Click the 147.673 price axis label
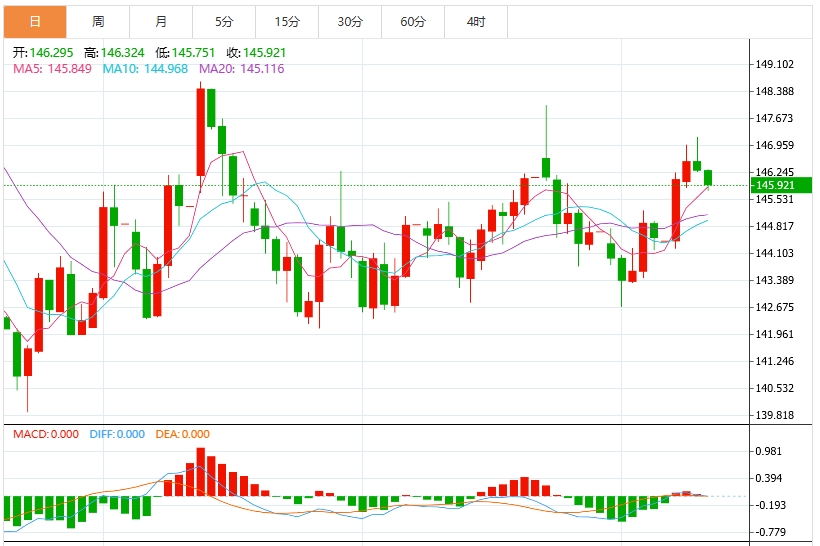The image size is (820, 546). click(775, 118)
